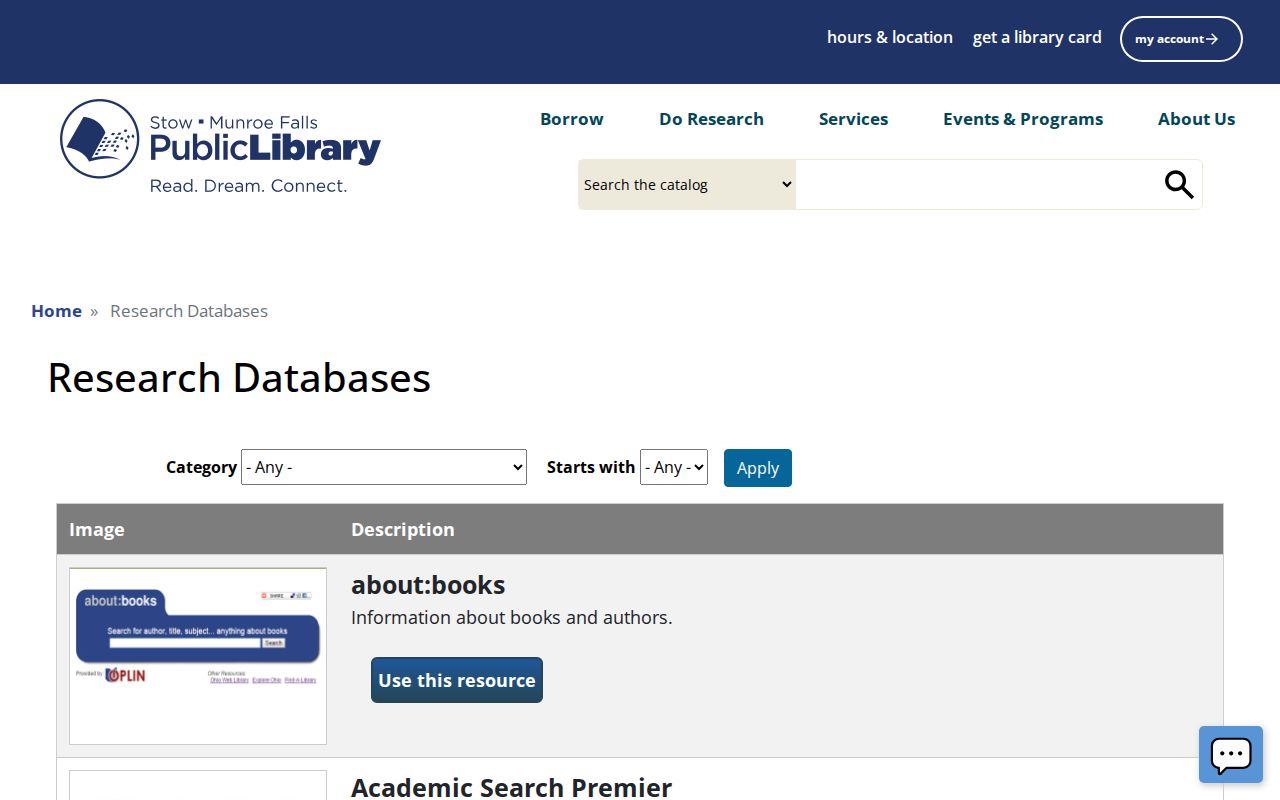This screenshot has height=800, width=1280.
Task: Open the chat bubble widget
Action: (1231, 754)
